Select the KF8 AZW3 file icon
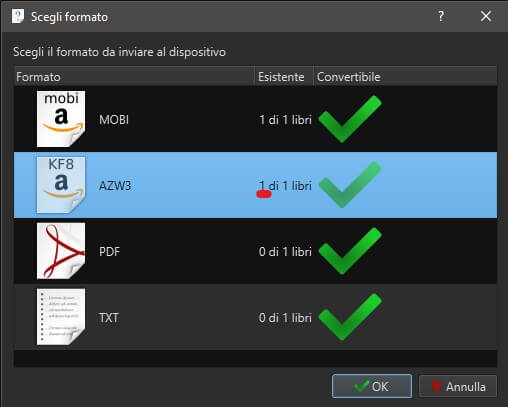This screenshot has width=508, height=407. coord(61,185)
